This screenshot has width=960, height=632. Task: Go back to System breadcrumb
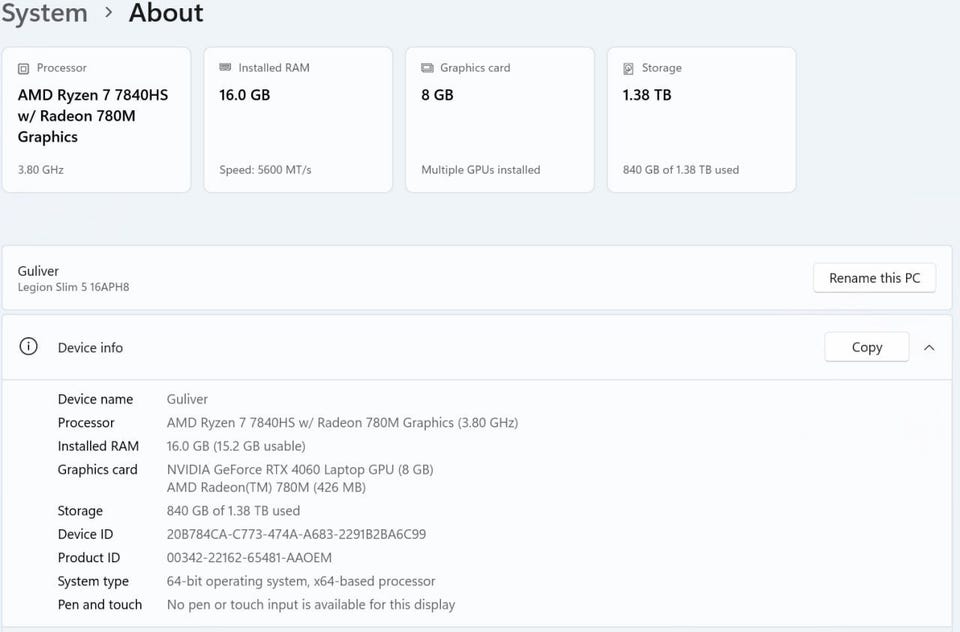tap(44, 13)
